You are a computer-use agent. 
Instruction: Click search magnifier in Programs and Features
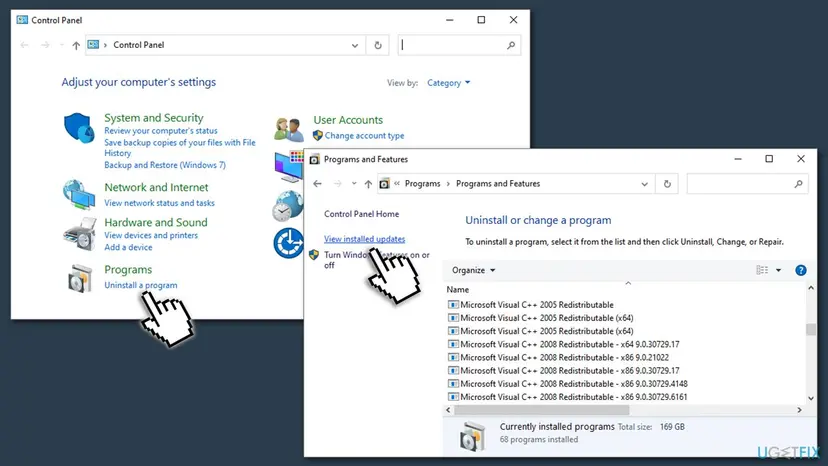pos(798,184)
